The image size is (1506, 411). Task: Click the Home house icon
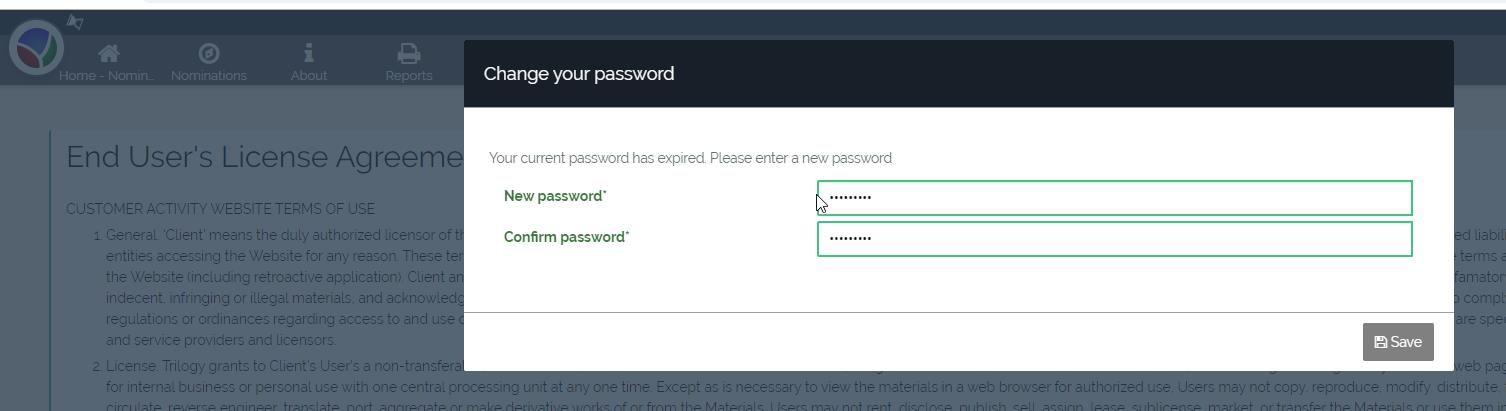pyautogui.click(x=108, y=53)
